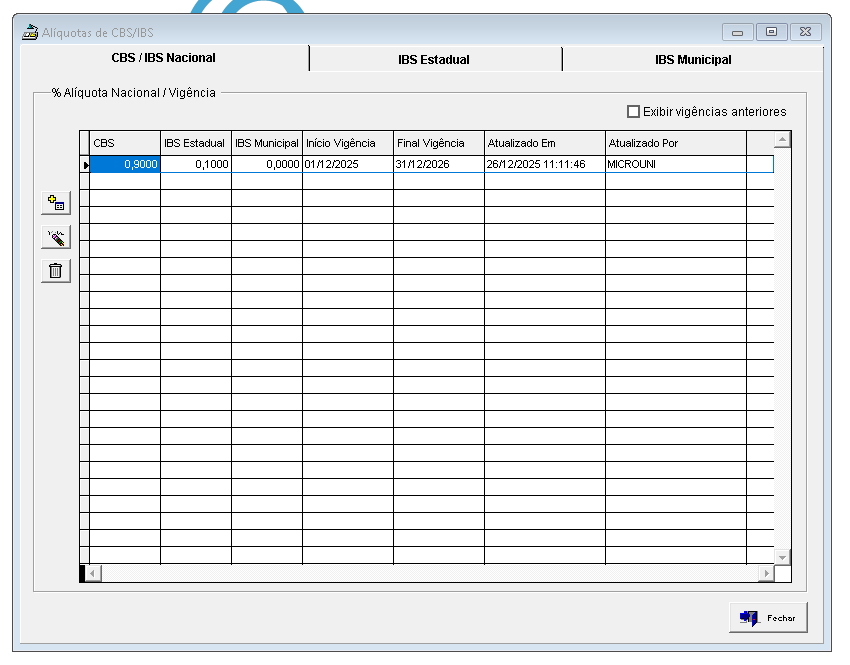
Task: Click the grid's vertical scroll up arrow
Action: pos(782,140)
